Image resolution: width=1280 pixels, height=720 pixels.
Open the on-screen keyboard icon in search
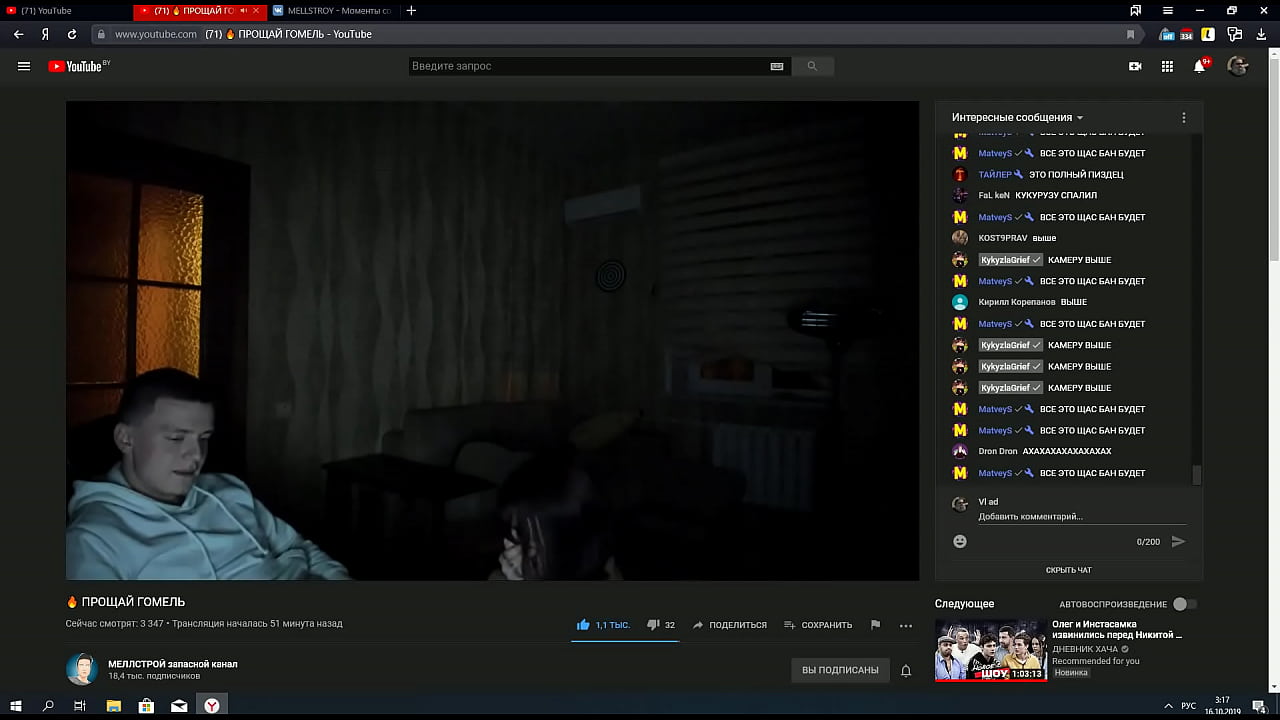(x=777, y=66)
